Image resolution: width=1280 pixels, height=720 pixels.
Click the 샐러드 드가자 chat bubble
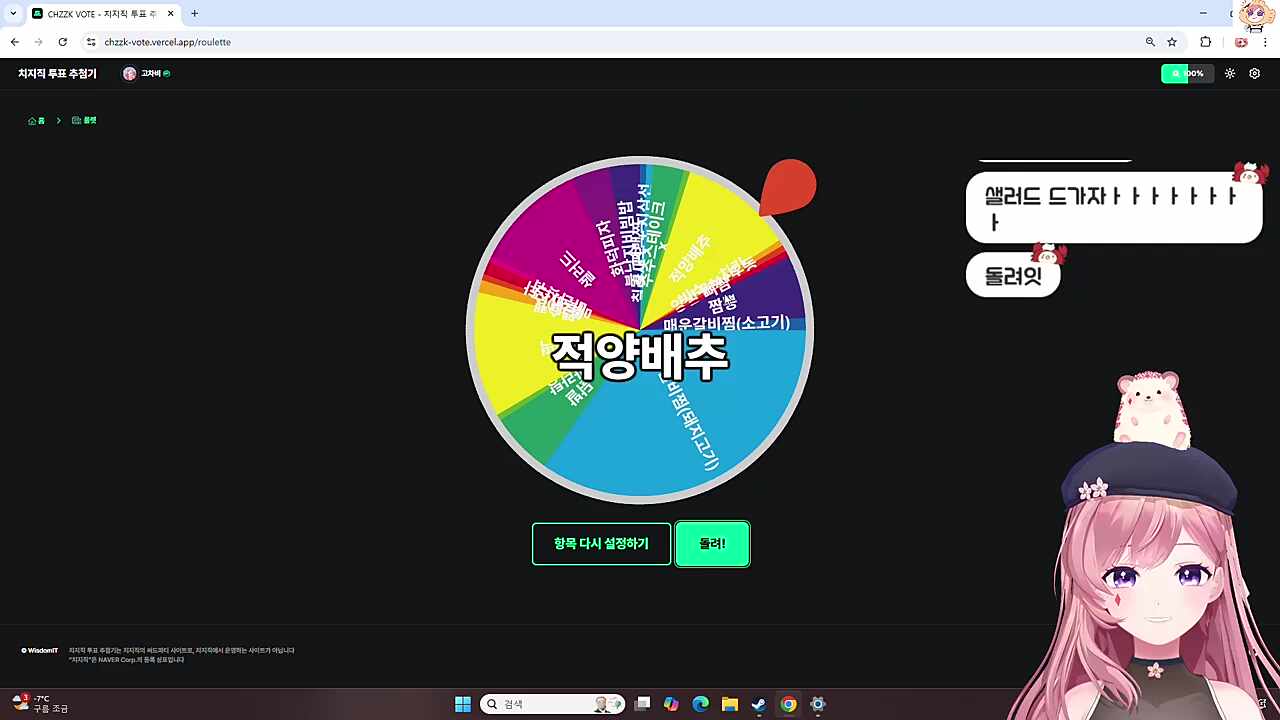[x=1114, y=208]
